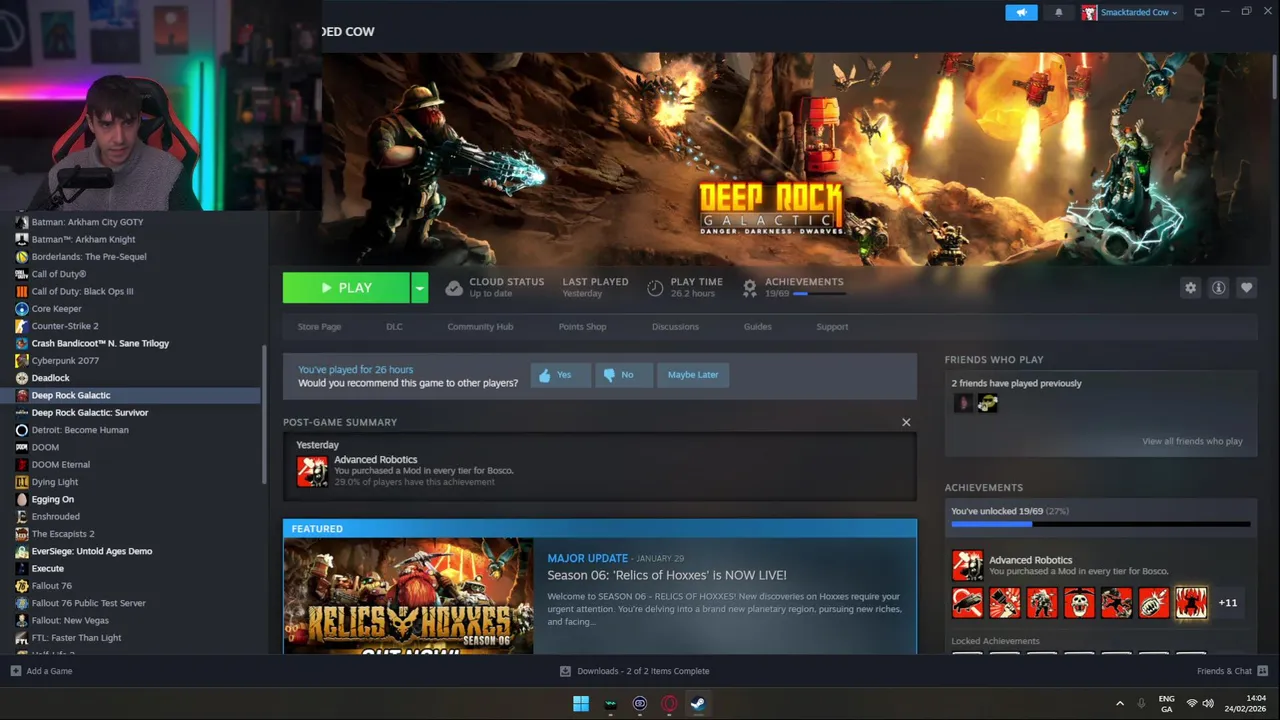The image size is (1280, 720).
Task: Open the Support tab
Action: [x=832, y=327]
